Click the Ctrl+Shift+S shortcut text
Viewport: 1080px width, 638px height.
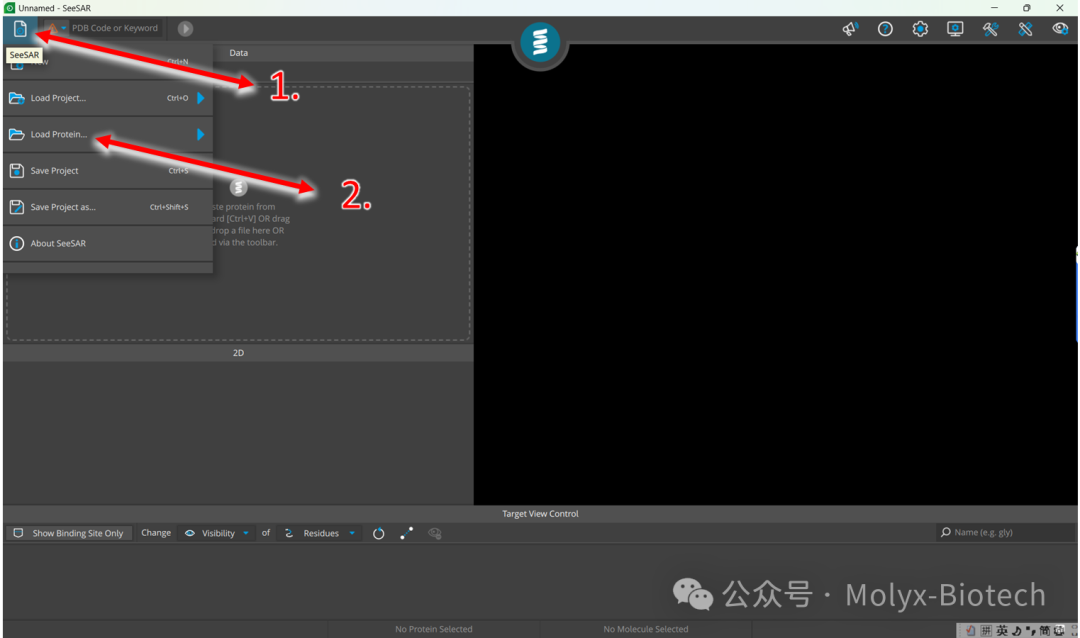coord(169,207)
